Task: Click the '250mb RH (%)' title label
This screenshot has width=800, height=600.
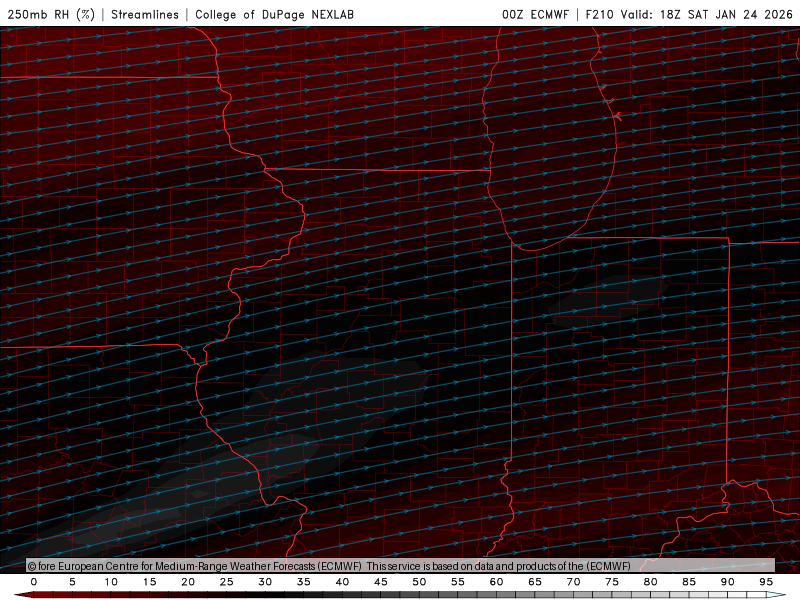Action: tap(51, 14)
